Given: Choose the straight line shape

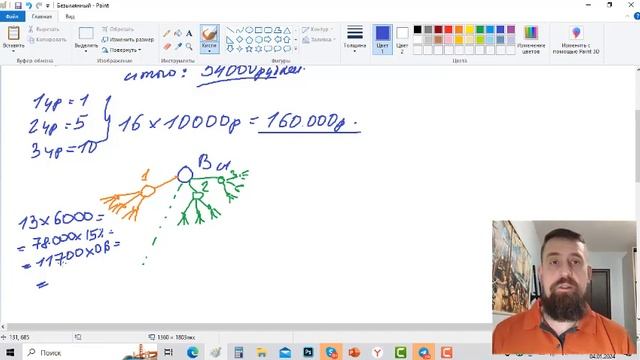Looking at the screenshot, I should click(x=230, y=30).
